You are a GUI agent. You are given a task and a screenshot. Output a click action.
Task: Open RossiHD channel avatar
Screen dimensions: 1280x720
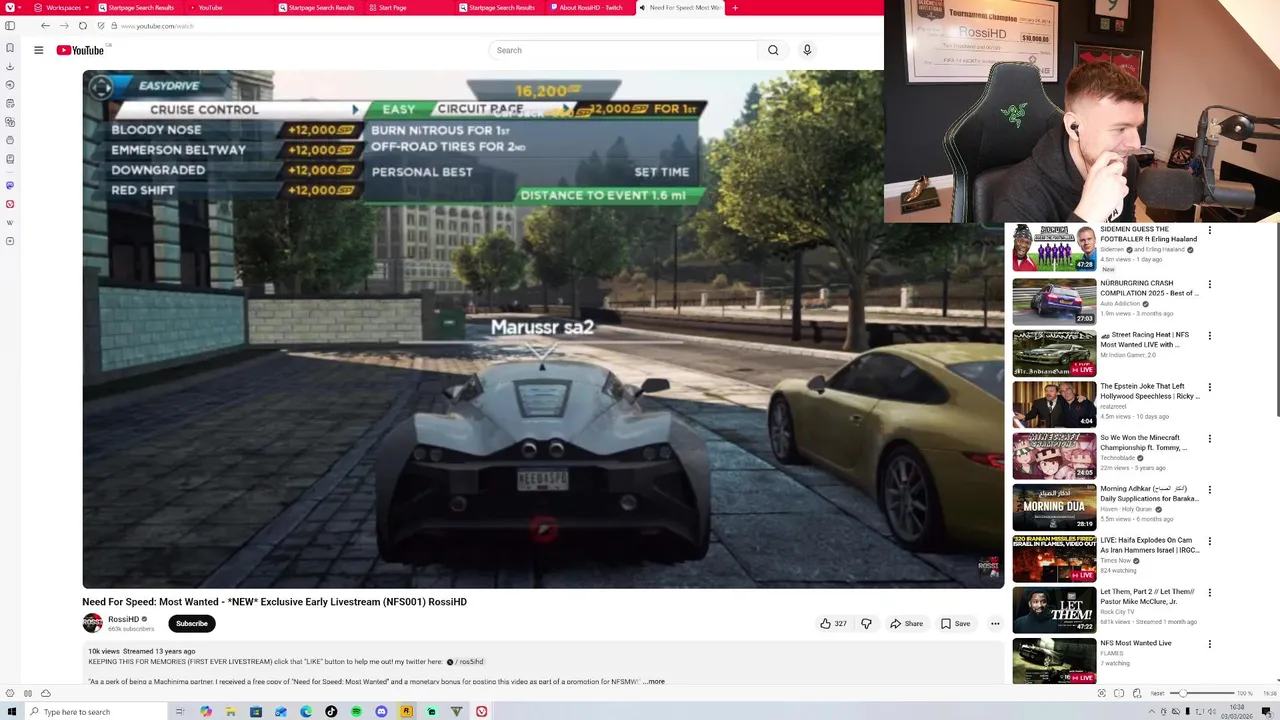(92, 623)
